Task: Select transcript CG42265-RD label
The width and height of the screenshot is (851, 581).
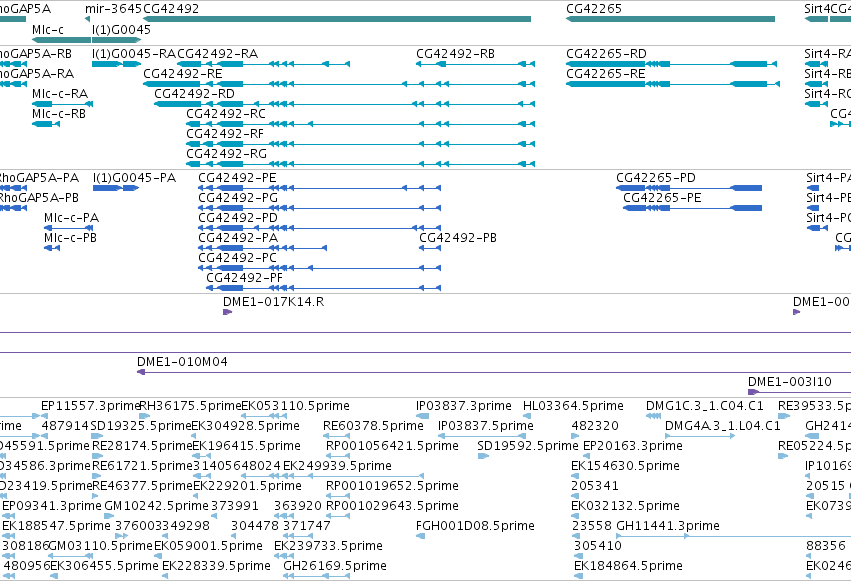Action: coord(606,54)
